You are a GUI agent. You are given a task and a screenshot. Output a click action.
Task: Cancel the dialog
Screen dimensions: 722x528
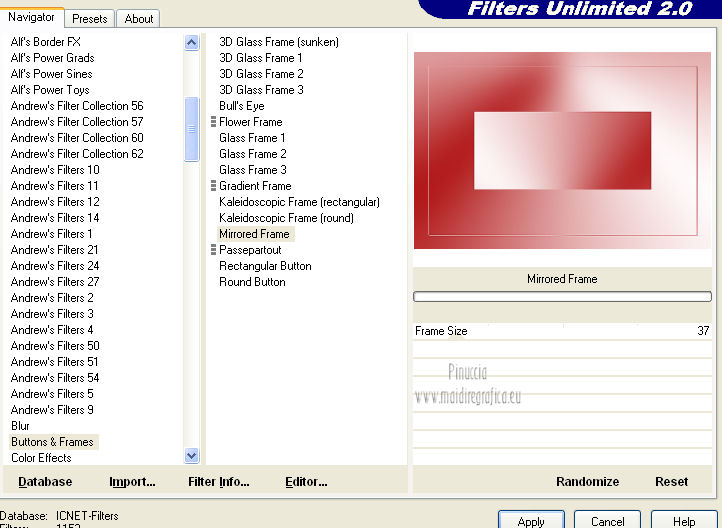[607, 520]
